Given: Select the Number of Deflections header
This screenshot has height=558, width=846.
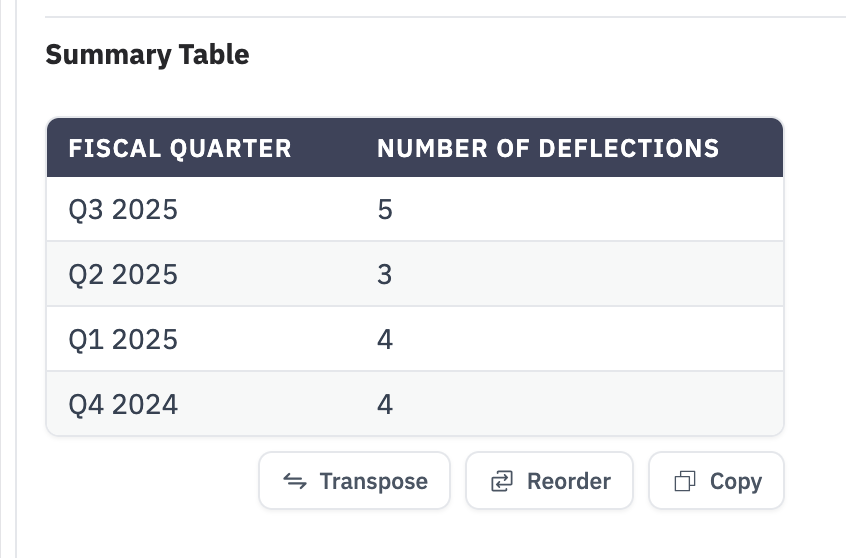Looking at the screenshot, I should pos(548,148).
